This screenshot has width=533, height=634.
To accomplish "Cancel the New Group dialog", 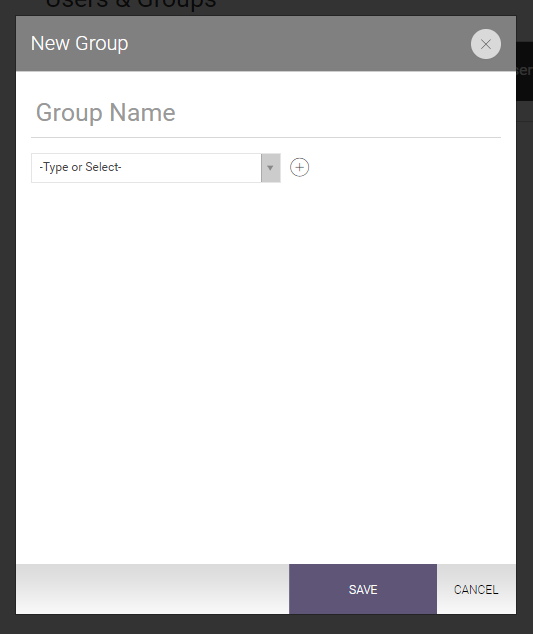I will coord(476,589).
